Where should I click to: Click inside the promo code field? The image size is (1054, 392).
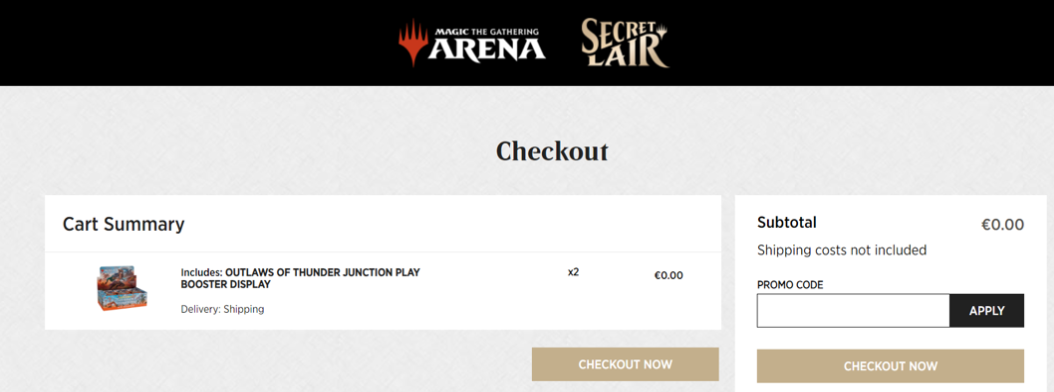[853, 311]
